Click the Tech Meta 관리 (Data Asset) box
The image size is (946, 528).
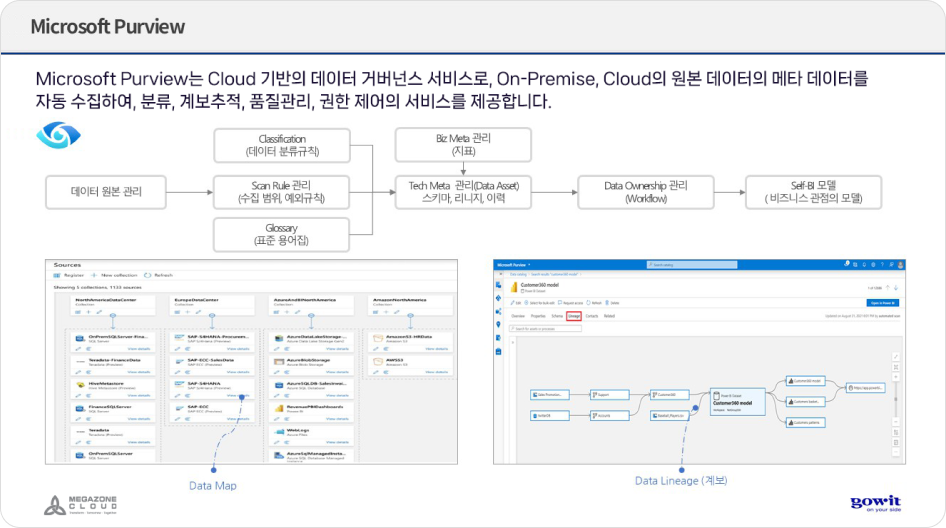(x=463, y=192)
